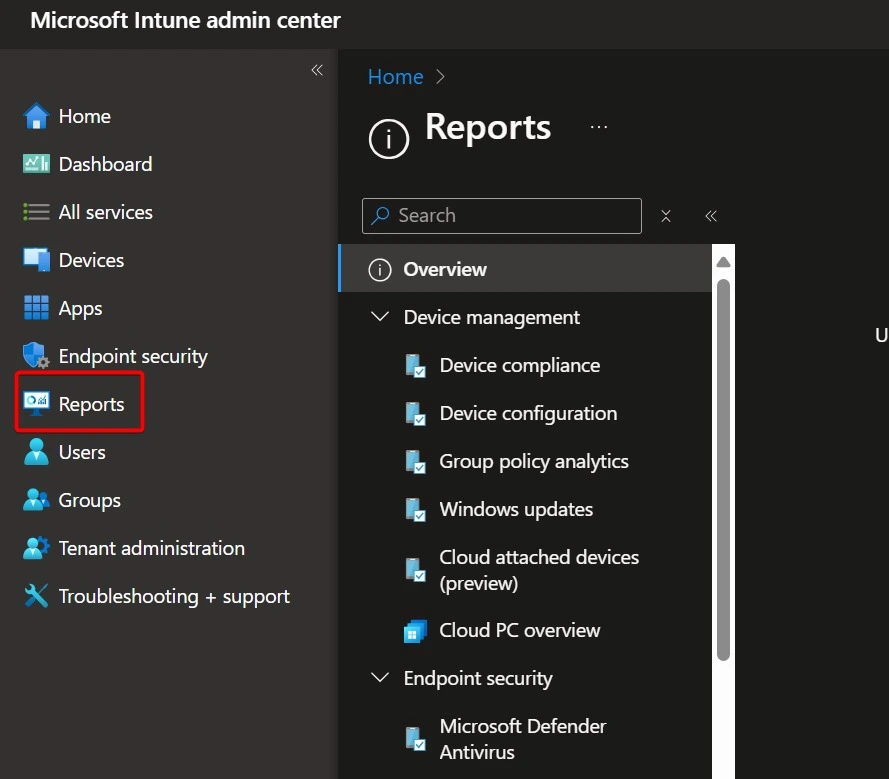Click the Reports monitor icon in sidebar
889x779 pixels.
tap(36, 403)
